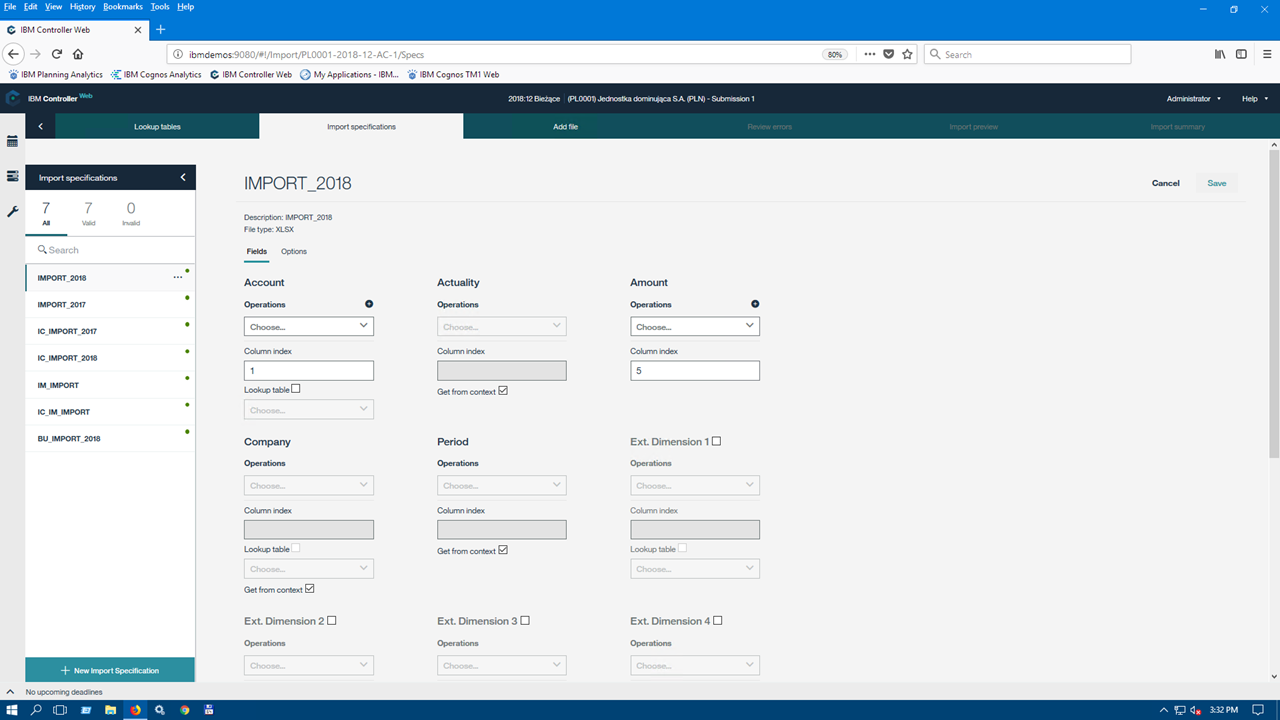
Task: Click the Save button
Action: point(1217,183)
